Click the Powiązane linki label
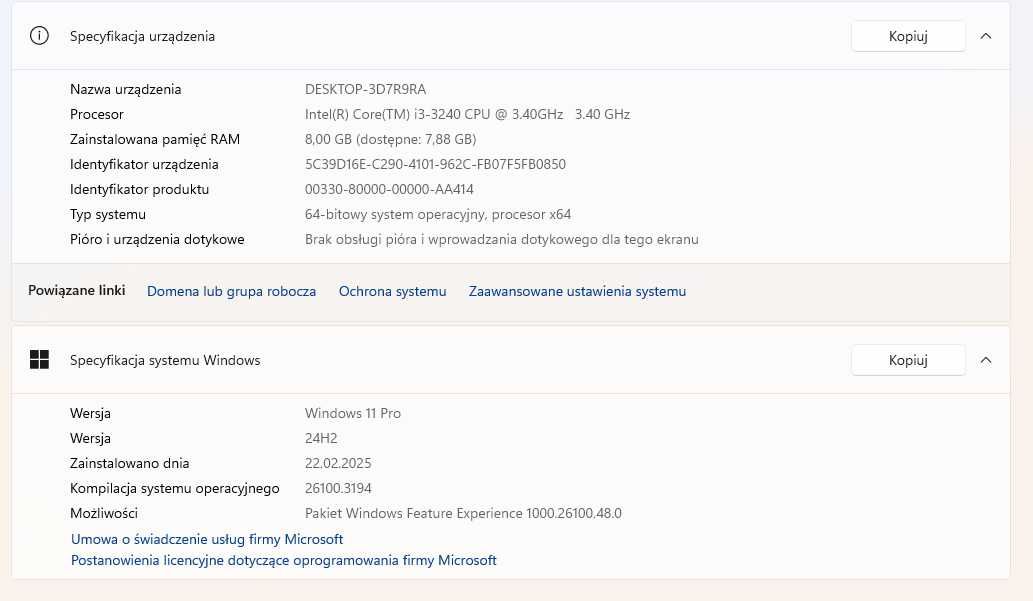 point(76,291)
